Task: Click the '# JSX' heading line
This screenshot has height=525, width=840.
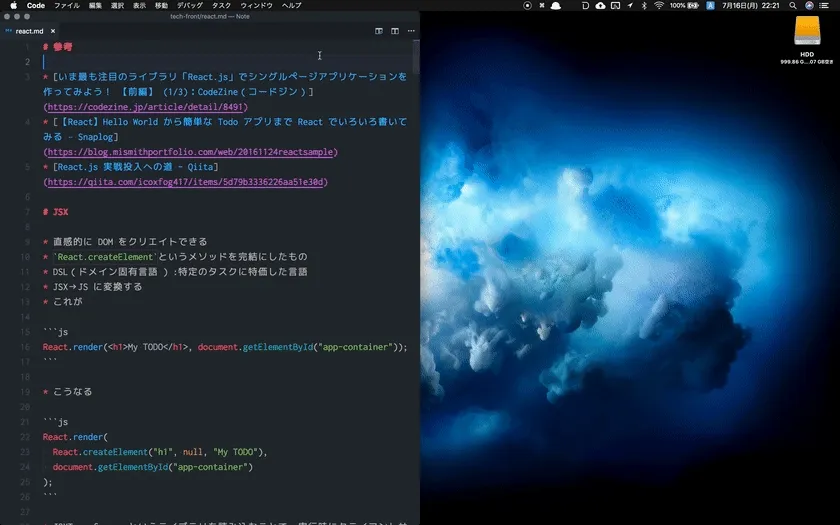Action: pos(55,212)
